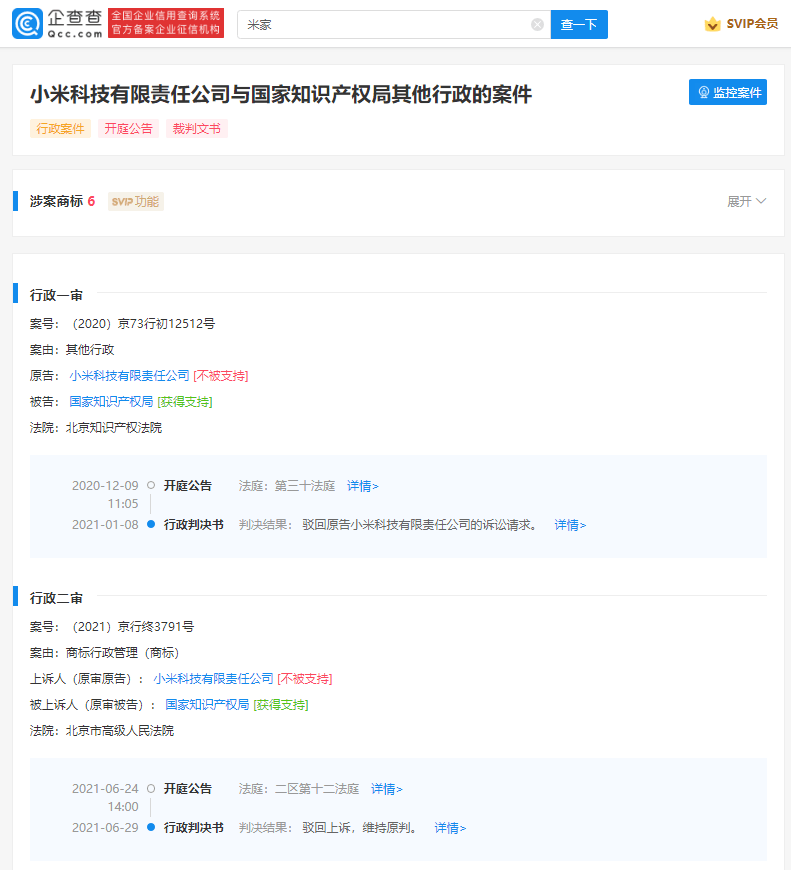Click the 2020-12-09 timeline marker circle

(151, 485)
